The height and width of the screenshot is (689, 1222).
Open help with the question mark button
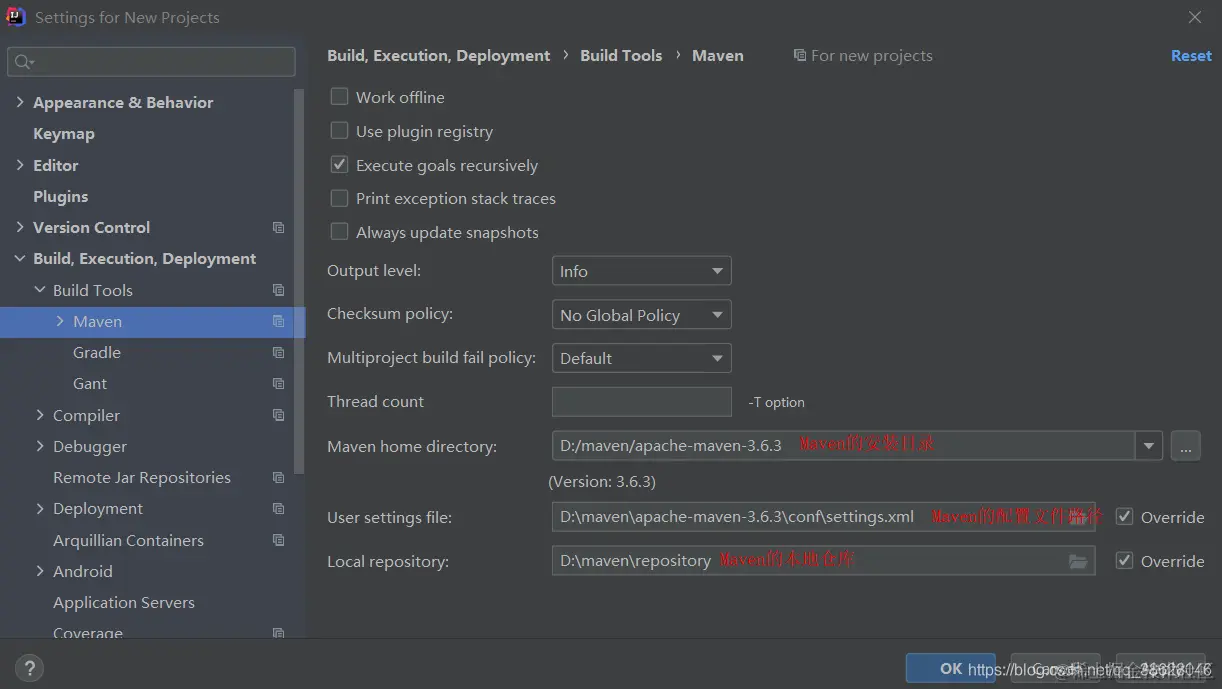29,668
